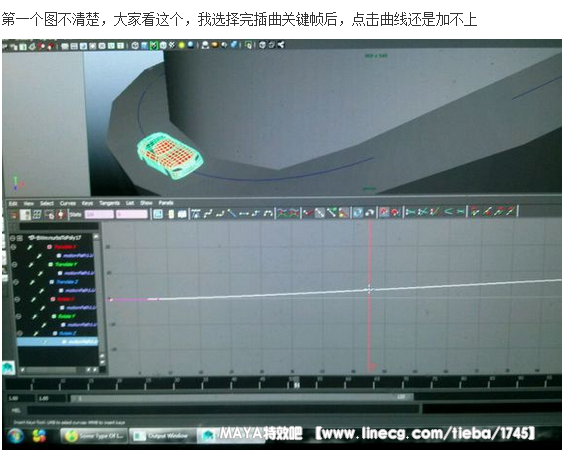This screenshot has height=450, width=569.
Task: Select the Insert Keys tool icon
Action: click(x=25, y=215)
